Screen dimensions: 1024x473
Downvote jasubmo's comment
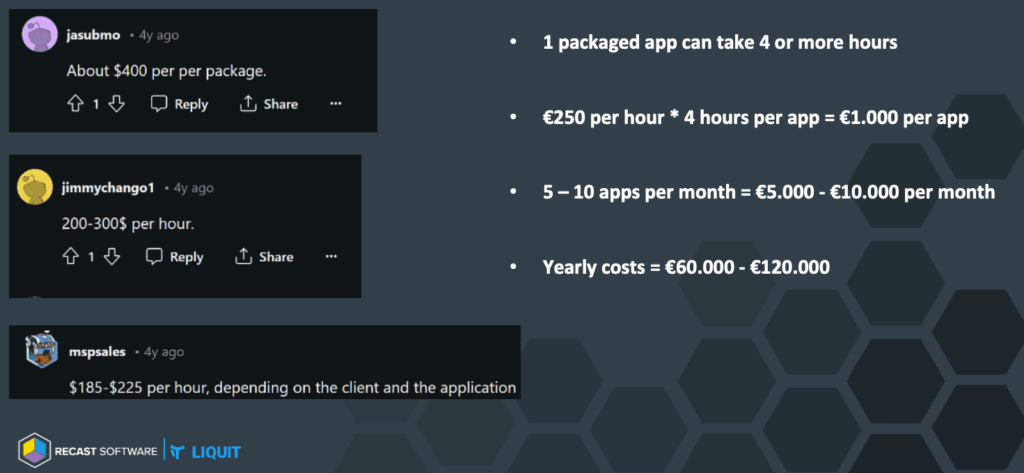(x=116, y=104)
